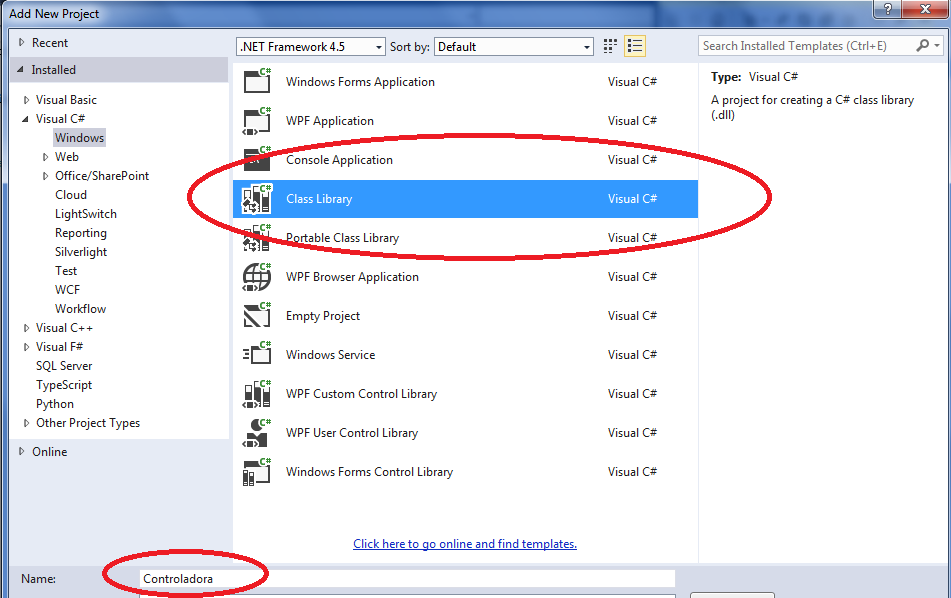Open the Sort by Default dropdown
The height and width of the screenshot is (598, 951).
(x=514, y=47)
